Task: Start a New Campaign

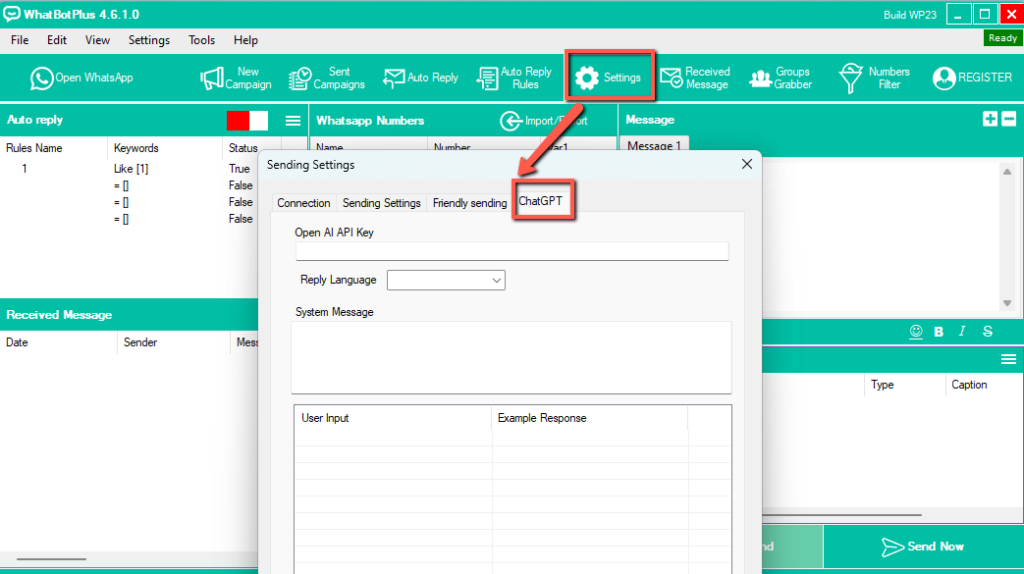Action: [235, 78]
